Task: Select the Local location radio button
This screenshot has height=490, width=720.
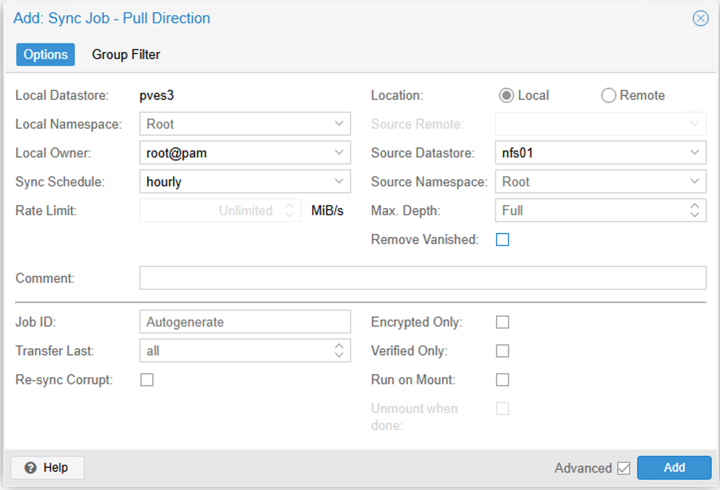Action: tap(507, 96)
